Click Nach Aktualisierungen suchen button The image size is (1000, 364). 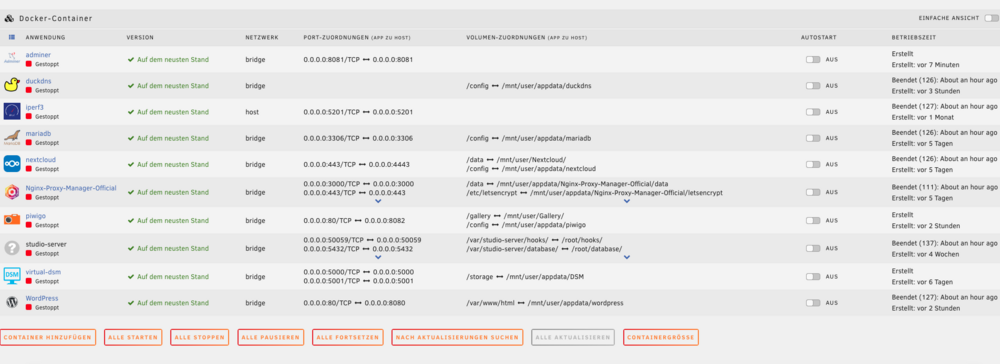pos(457,337)
